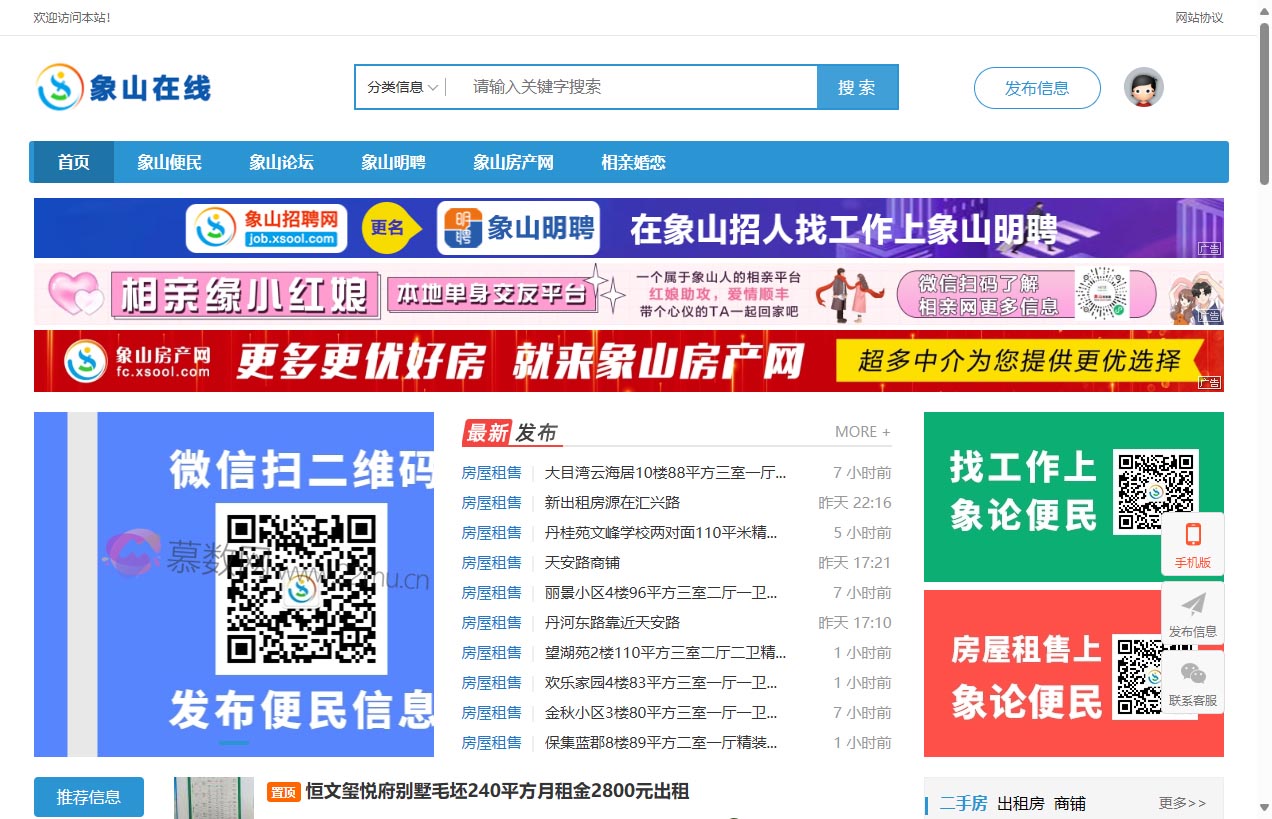Focus the keyword search input field
The image size is (1272, 819).
(x=640, y=87)
